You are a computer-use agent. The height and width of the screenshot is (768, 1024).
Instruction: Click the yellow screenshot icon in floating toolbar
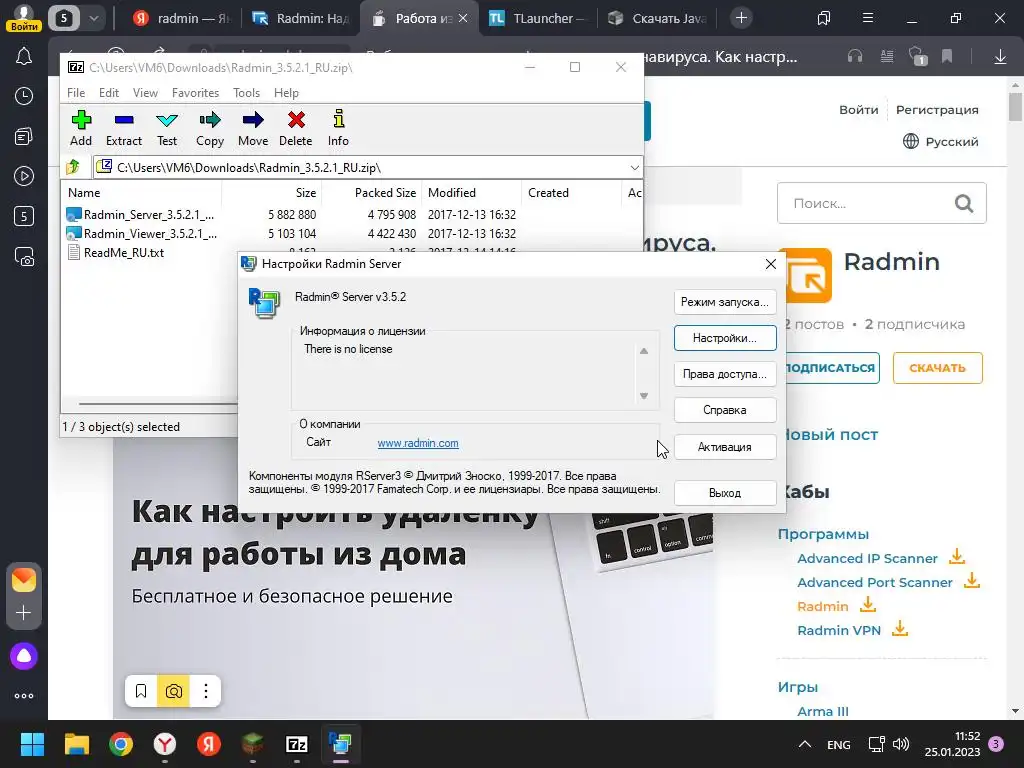(174, 691)
